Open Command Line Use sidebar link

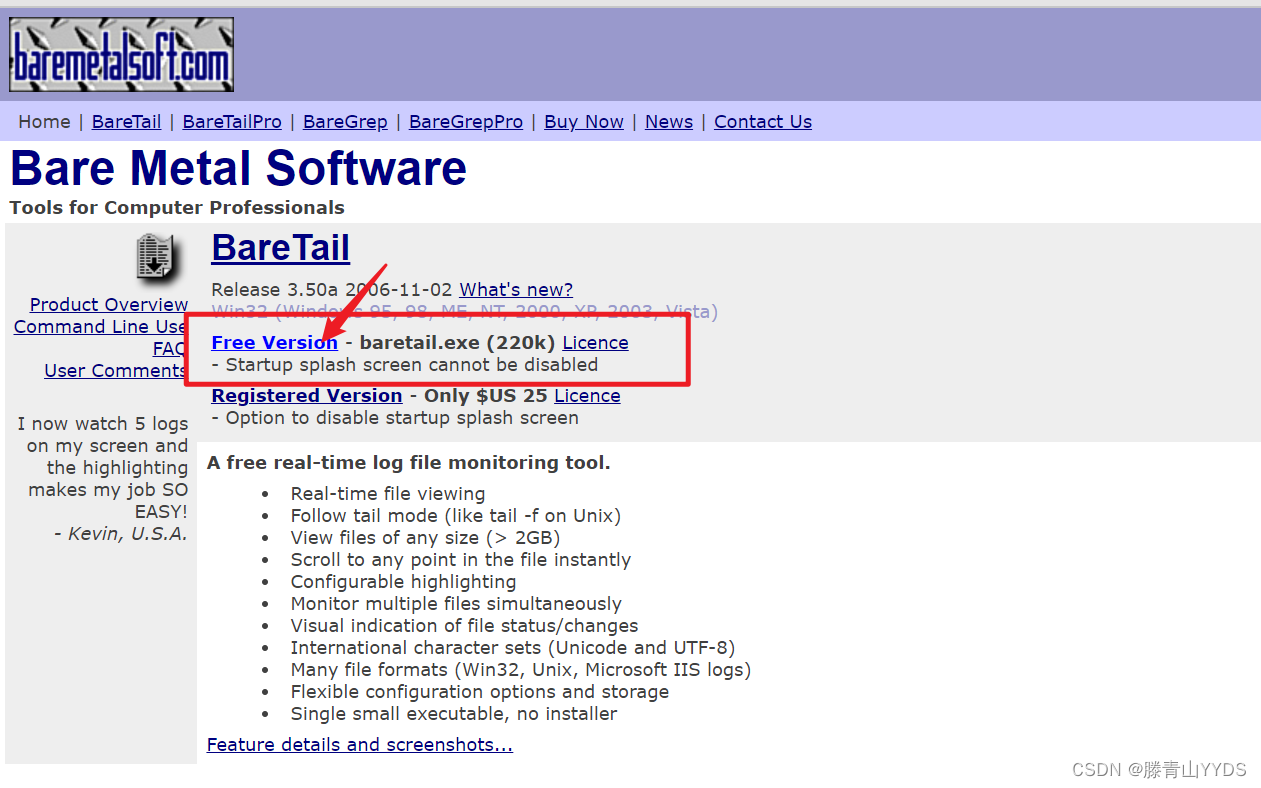click(x=101, y=327)
